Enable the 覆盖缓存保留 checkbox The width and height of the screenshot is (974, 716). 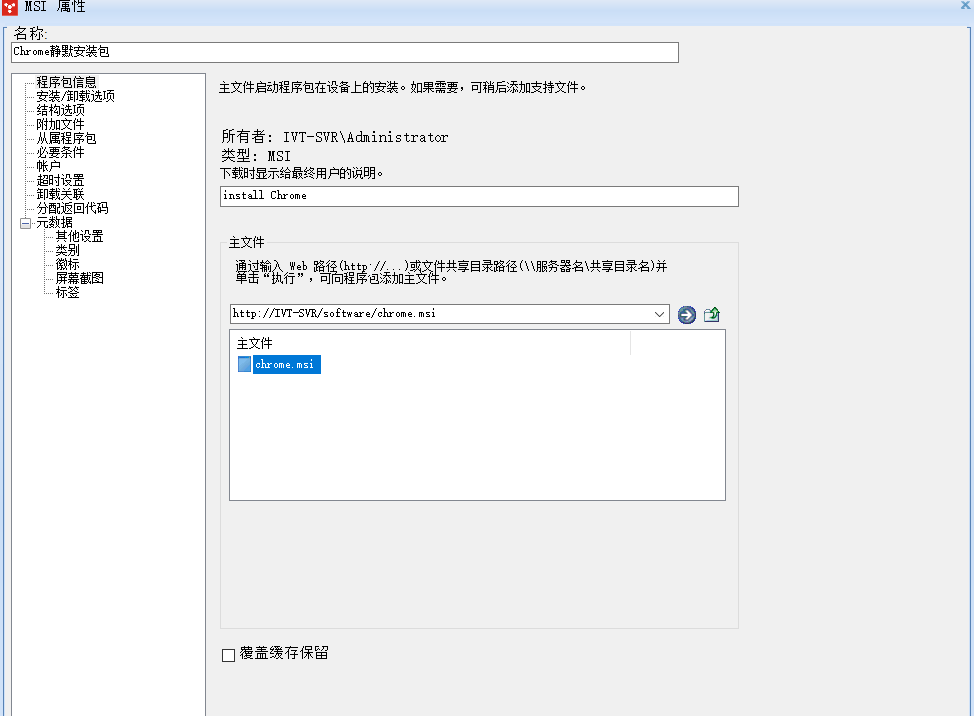226,654
